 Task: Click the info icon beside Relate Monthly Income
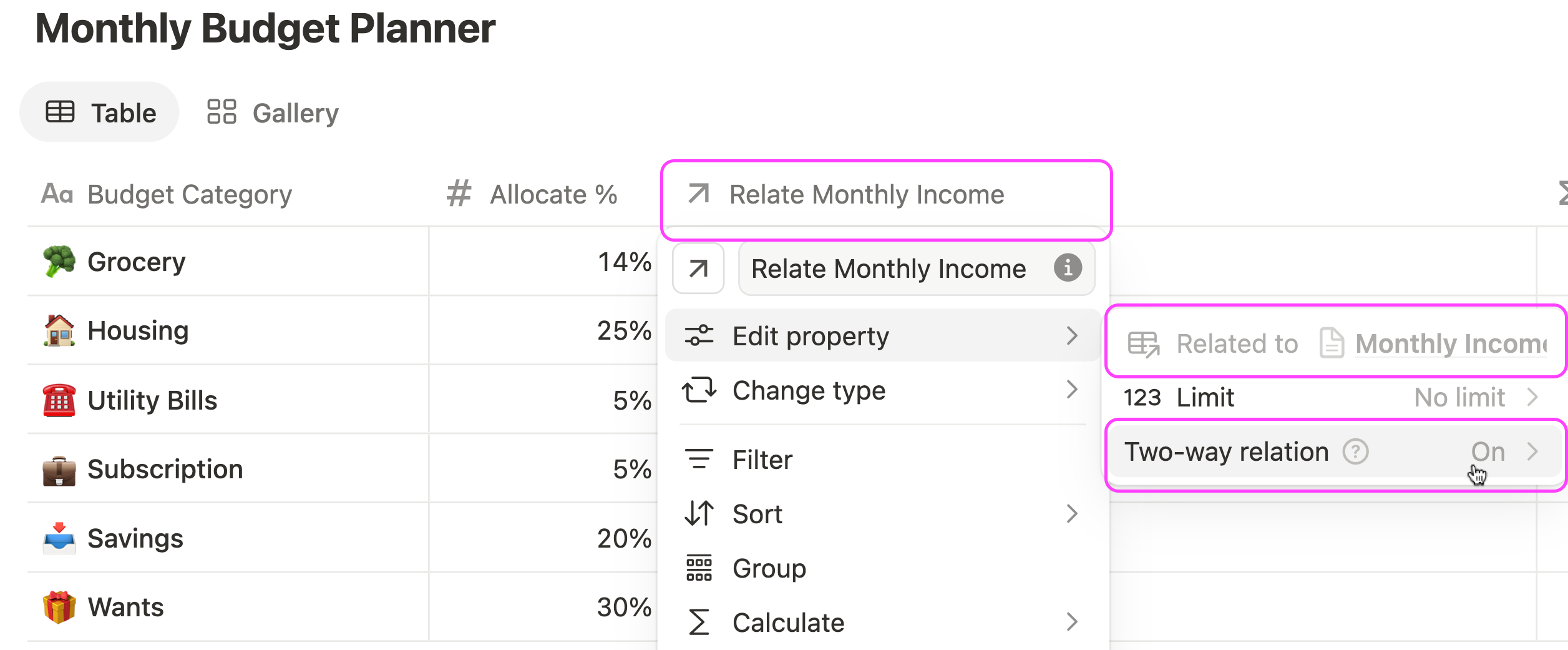1068,268
